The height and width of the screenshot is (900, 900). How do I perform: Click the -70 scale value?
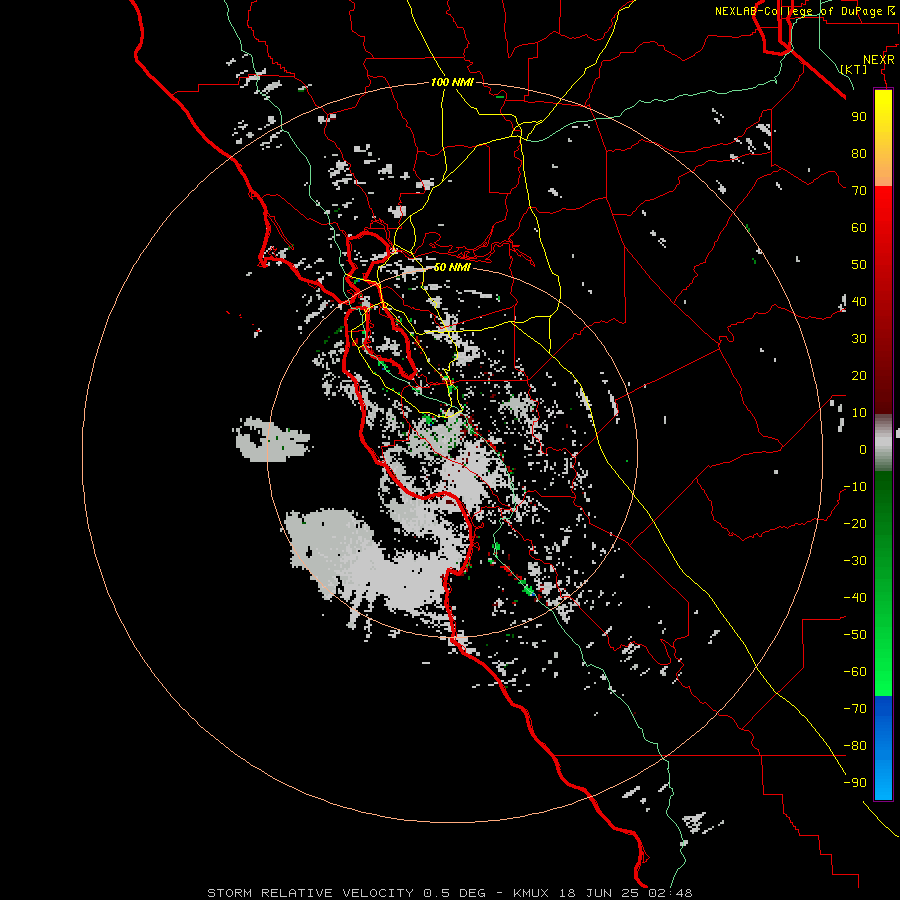point(855,709)
